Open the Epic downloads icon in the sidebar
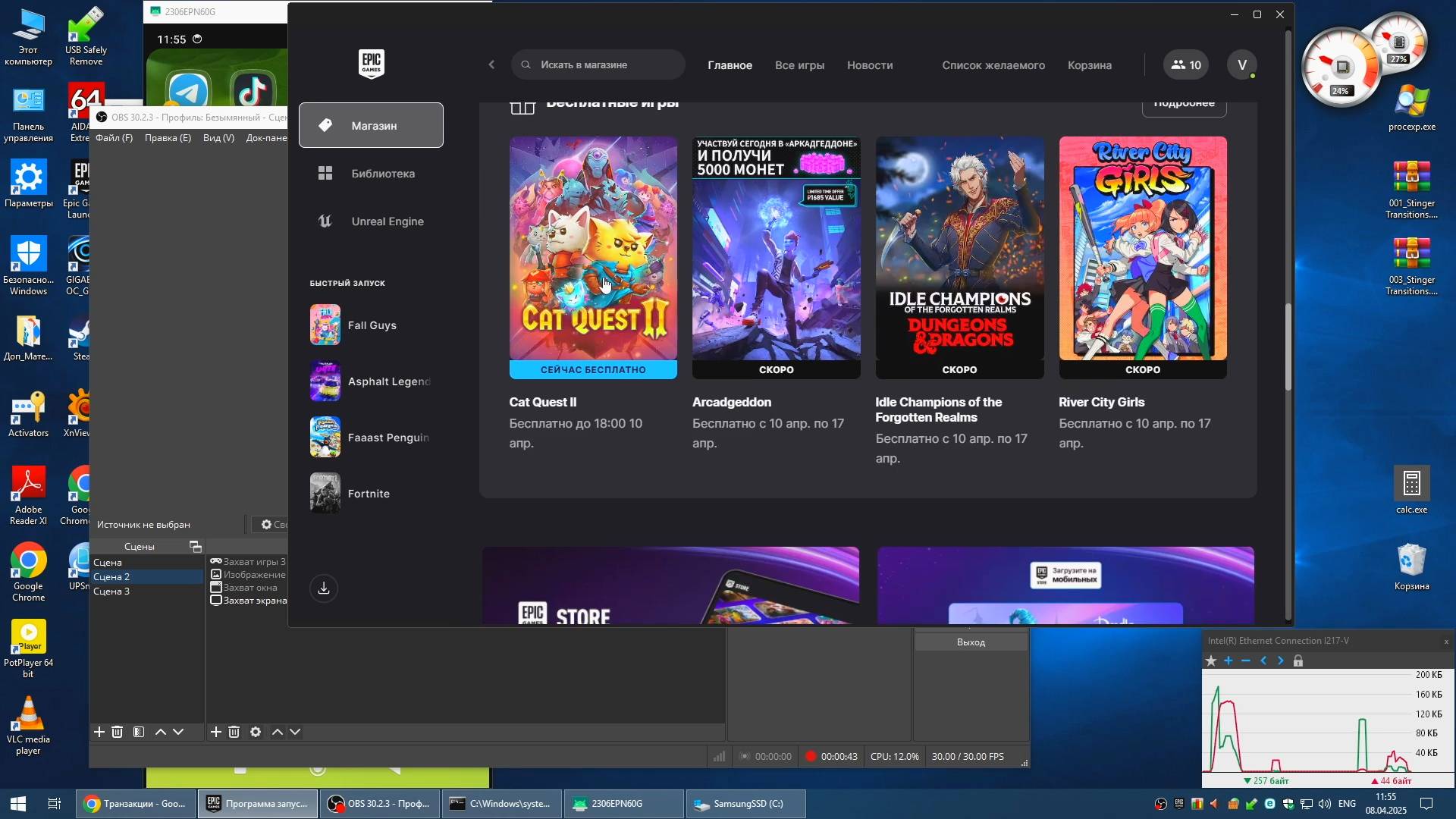Screen dimensions: 1456x819 tap(324, 588)
